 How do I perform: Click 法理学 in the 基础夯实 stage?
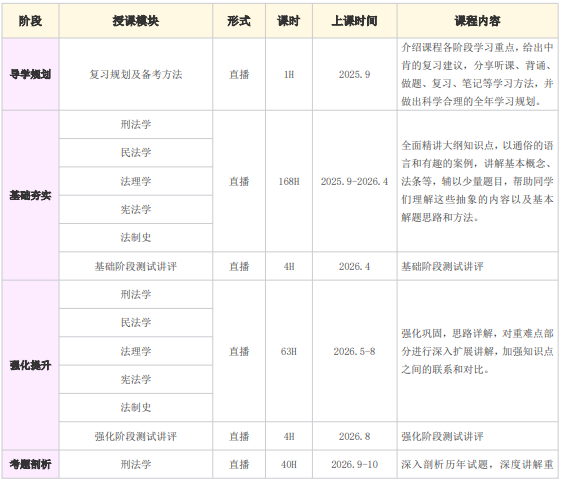click(136, 181)
